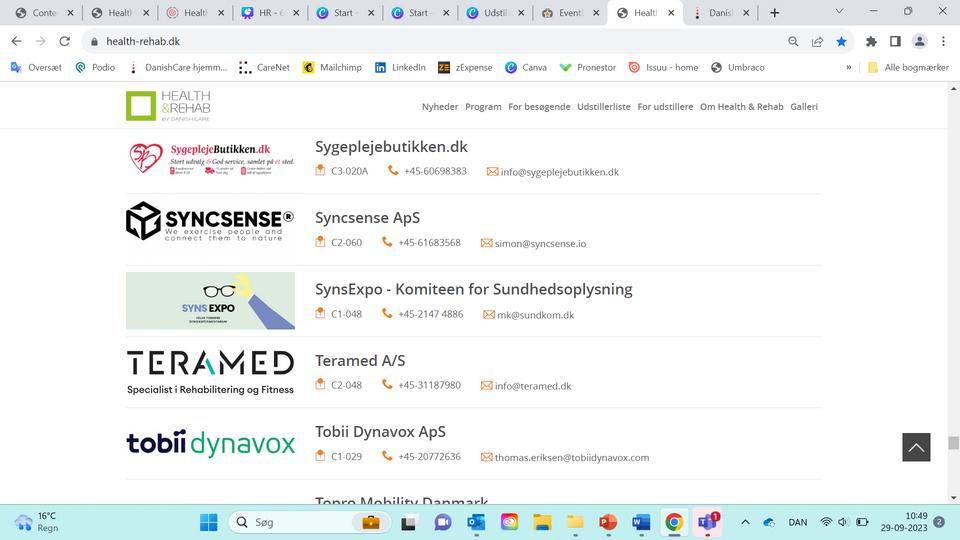
Task: Open the Umbraco bookmark
Action: point(738,67)
